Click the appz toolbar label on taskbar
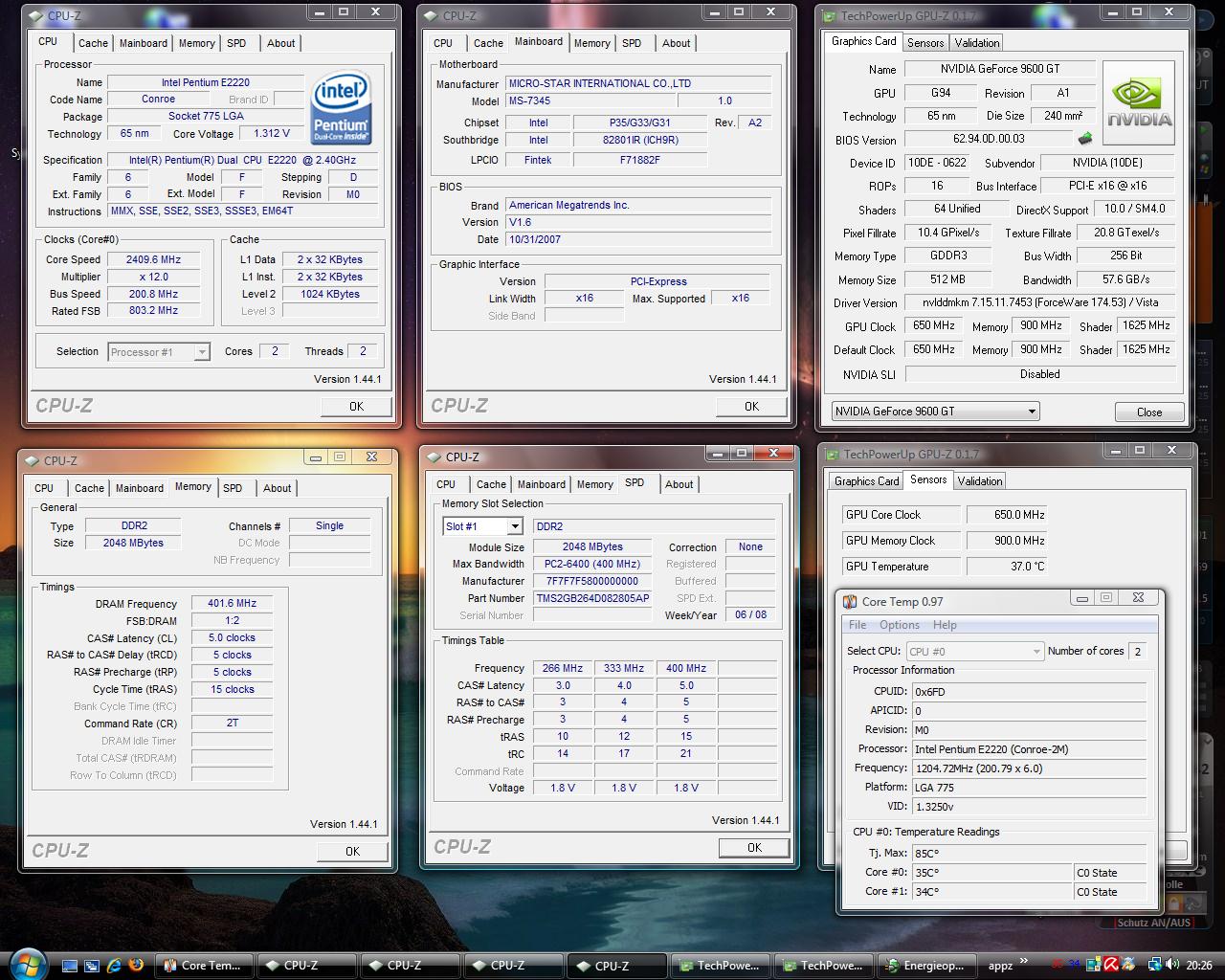The image size is (1225, 980). [x=1000, y=966]
